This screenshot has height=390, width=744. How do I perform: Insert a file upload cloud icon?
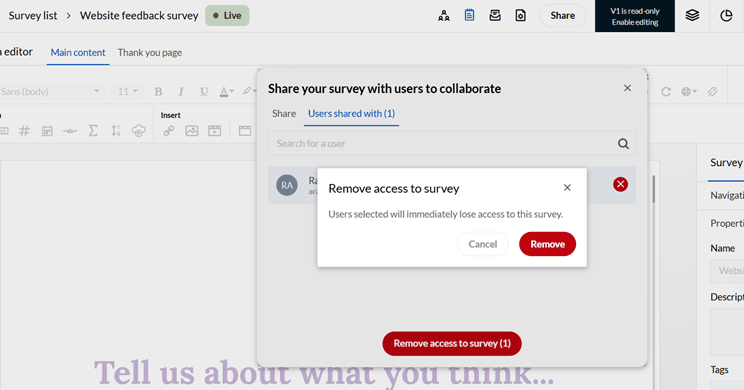[139, 131]
